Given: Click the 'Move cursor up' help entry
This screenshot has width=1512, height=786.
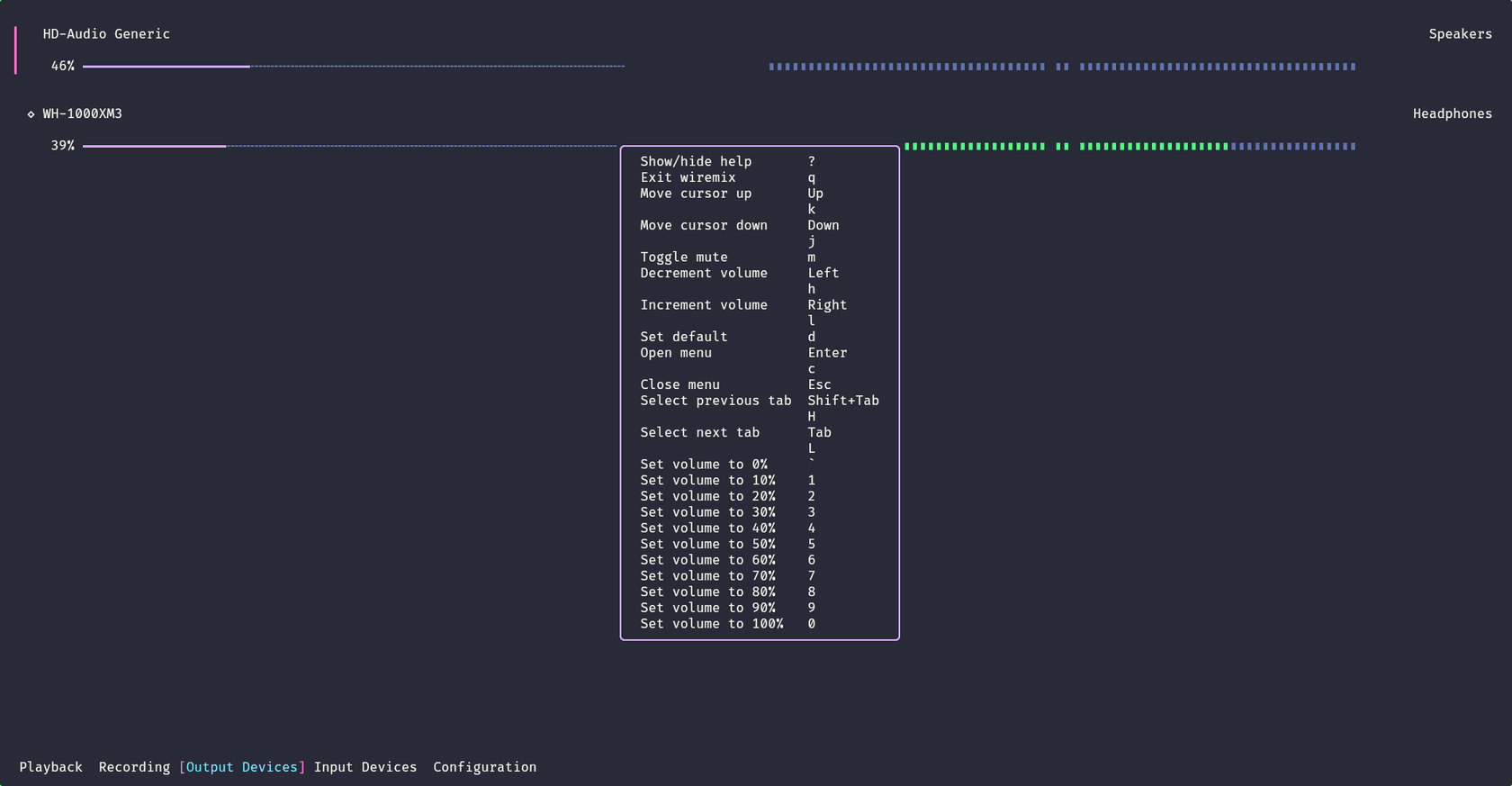Looking at the screenshot, I should [x=696, y=194].
